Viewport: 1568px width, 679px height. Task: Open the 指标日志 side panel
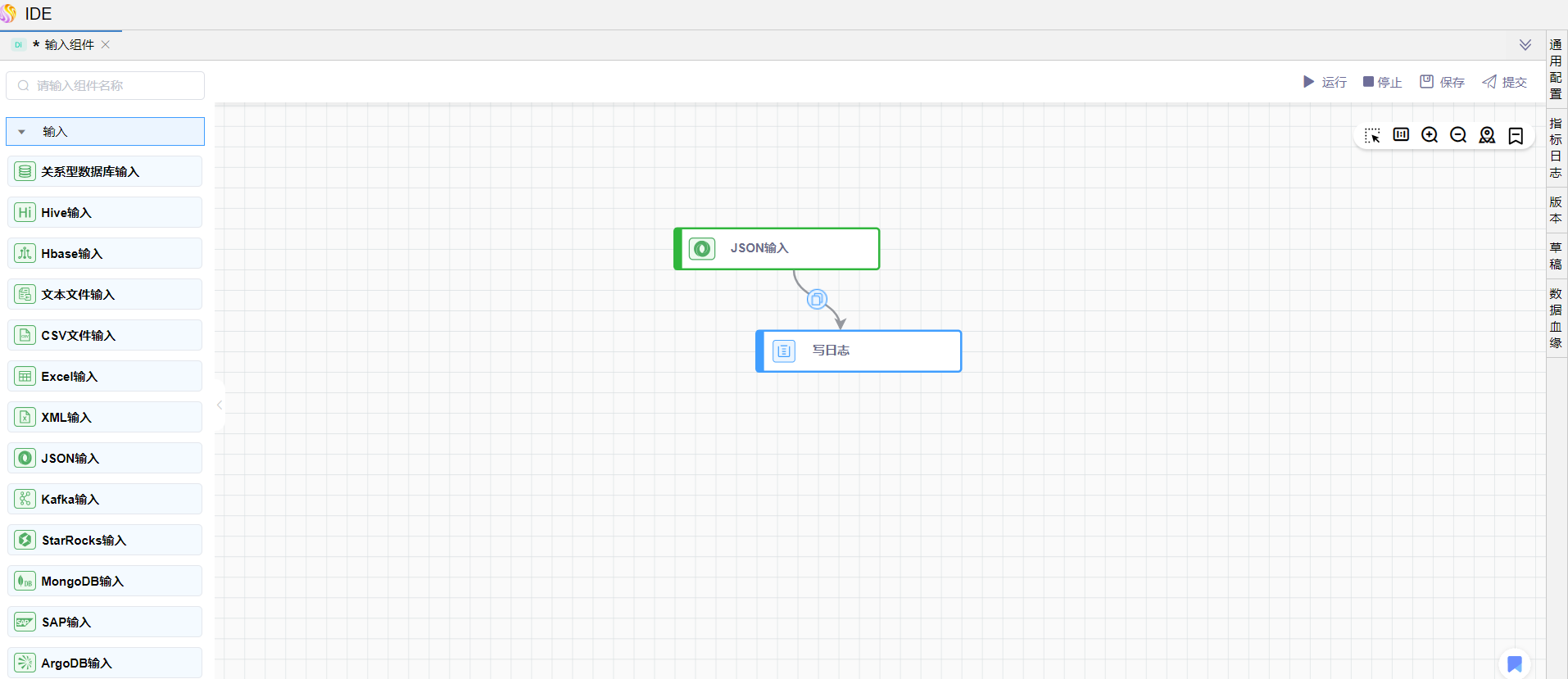coord(1556,147)
